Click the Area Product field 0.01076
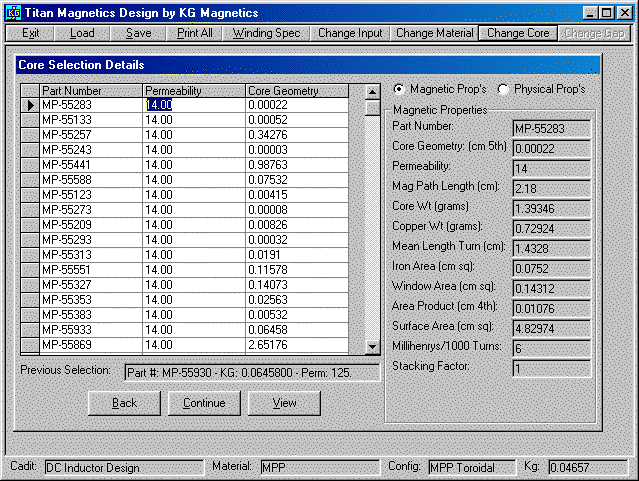 [551, 309]
